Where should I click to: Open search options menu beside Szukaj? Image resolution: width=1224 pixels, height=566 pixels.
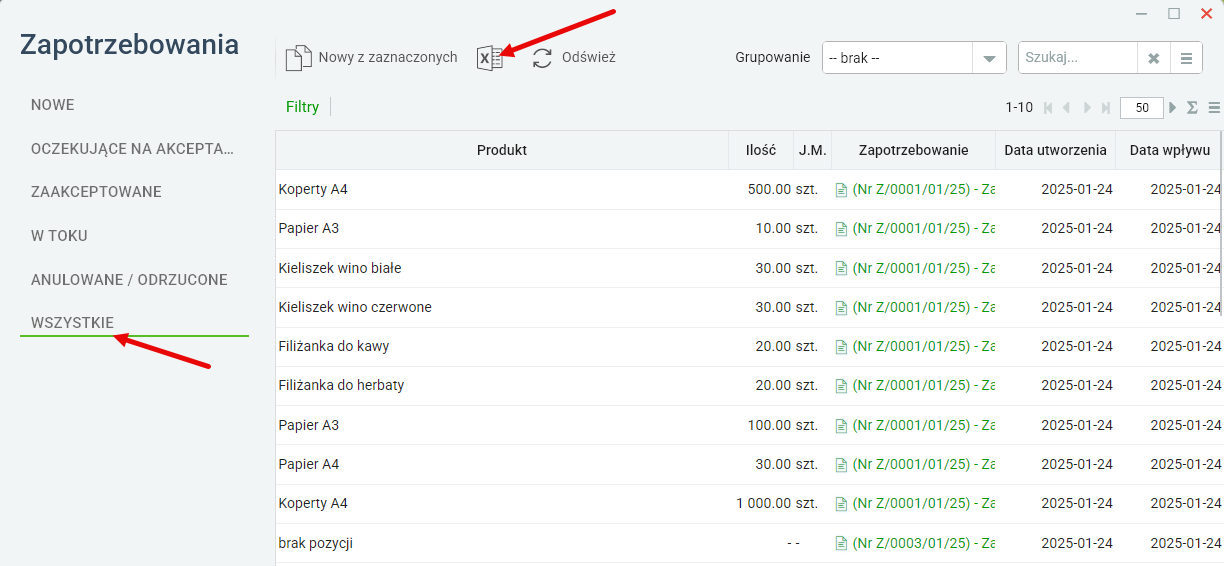[x=1186, y=58]
